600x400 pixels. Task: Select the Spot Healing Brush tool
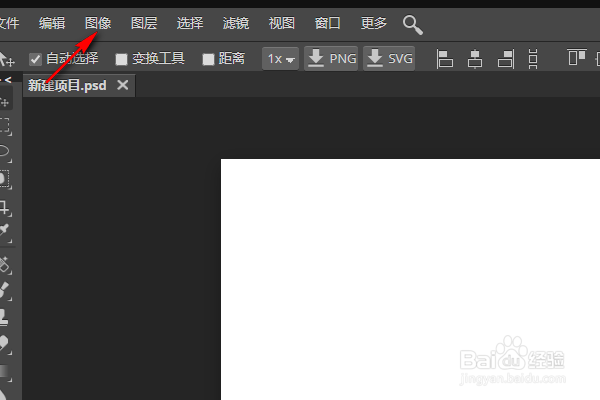click(5, 265)
